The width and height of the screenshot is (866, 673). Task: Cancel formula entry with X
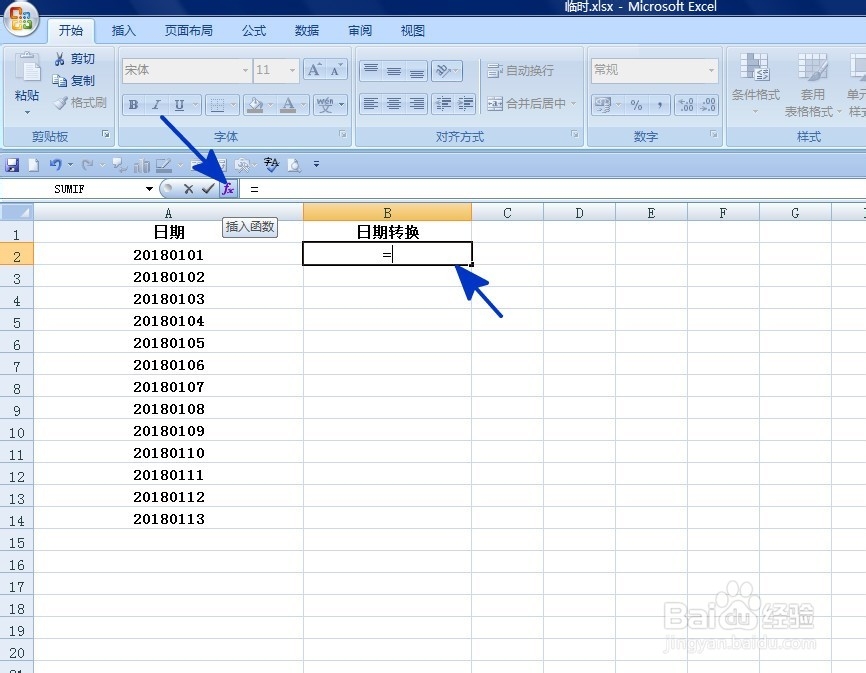(x=188, y=189)
